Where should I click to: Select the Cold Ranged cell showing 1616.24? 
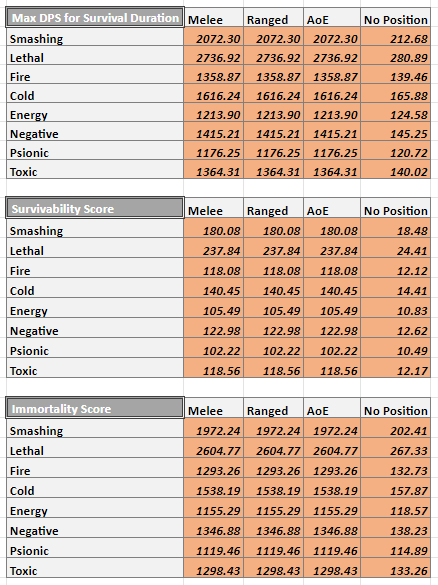[x=273, y=95]
